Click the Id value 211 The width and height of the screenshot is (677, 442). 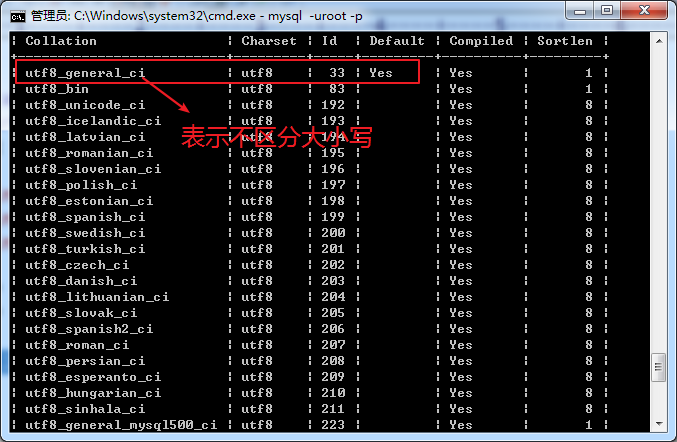[x=333, y=409]
